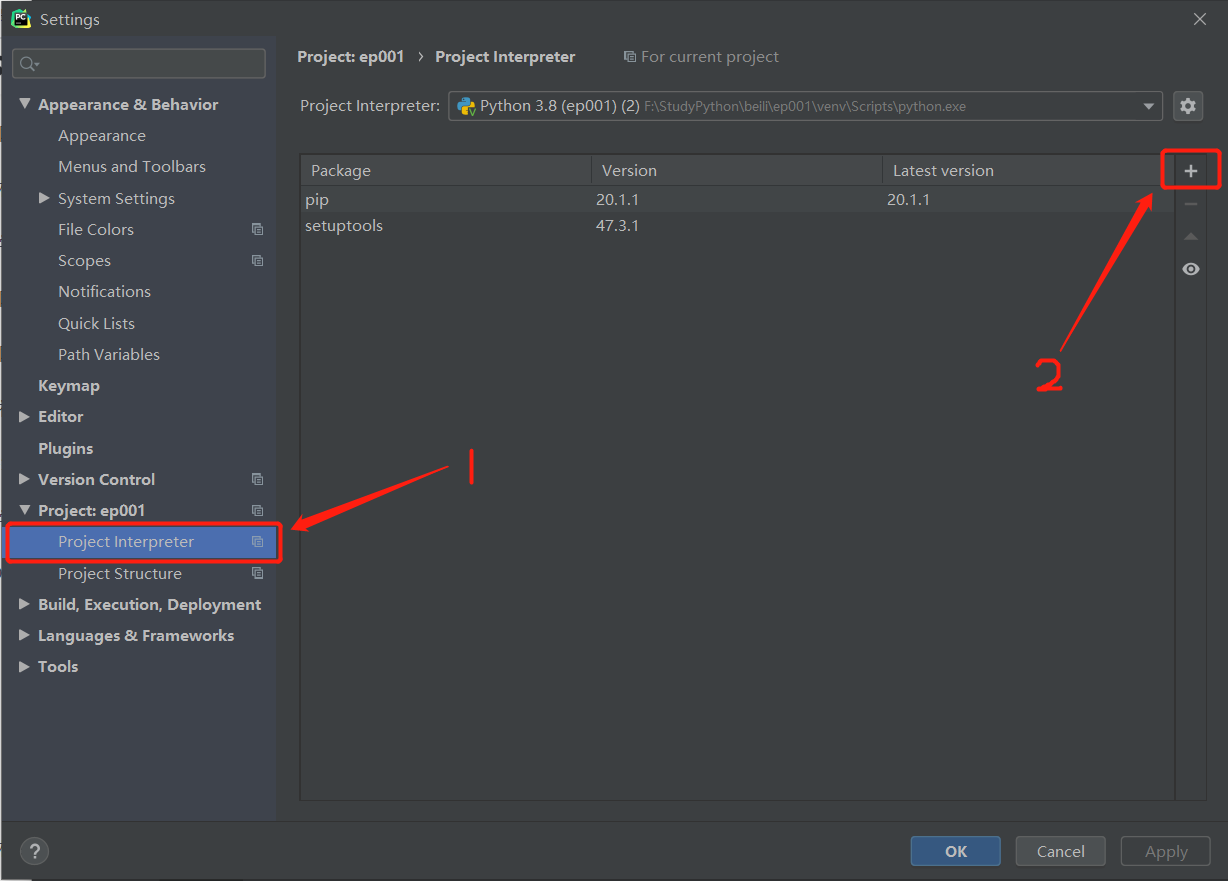Viewport: 1228px width, 881px height.
Task: Click the OK button
Action: tap(955, 851)
